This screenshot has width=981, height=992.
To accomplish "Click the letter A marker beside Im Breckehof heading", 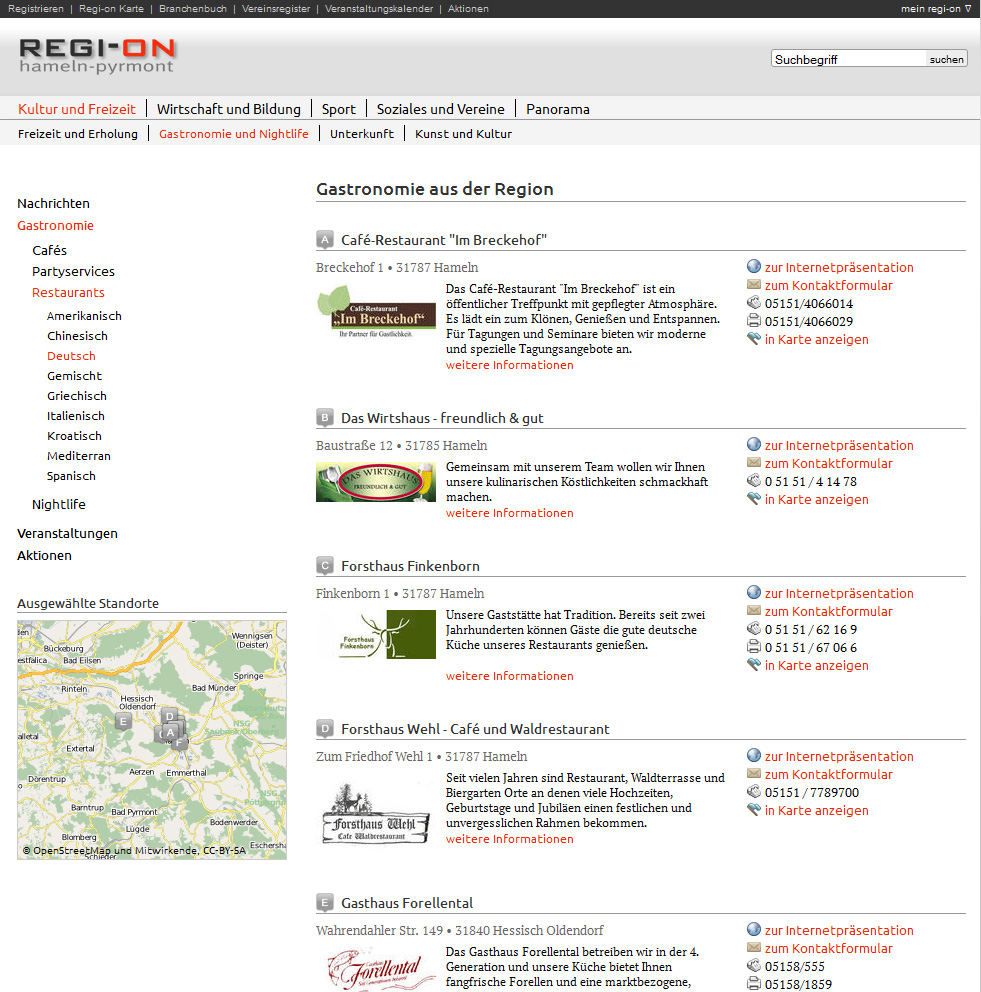I will pos(325,240).
